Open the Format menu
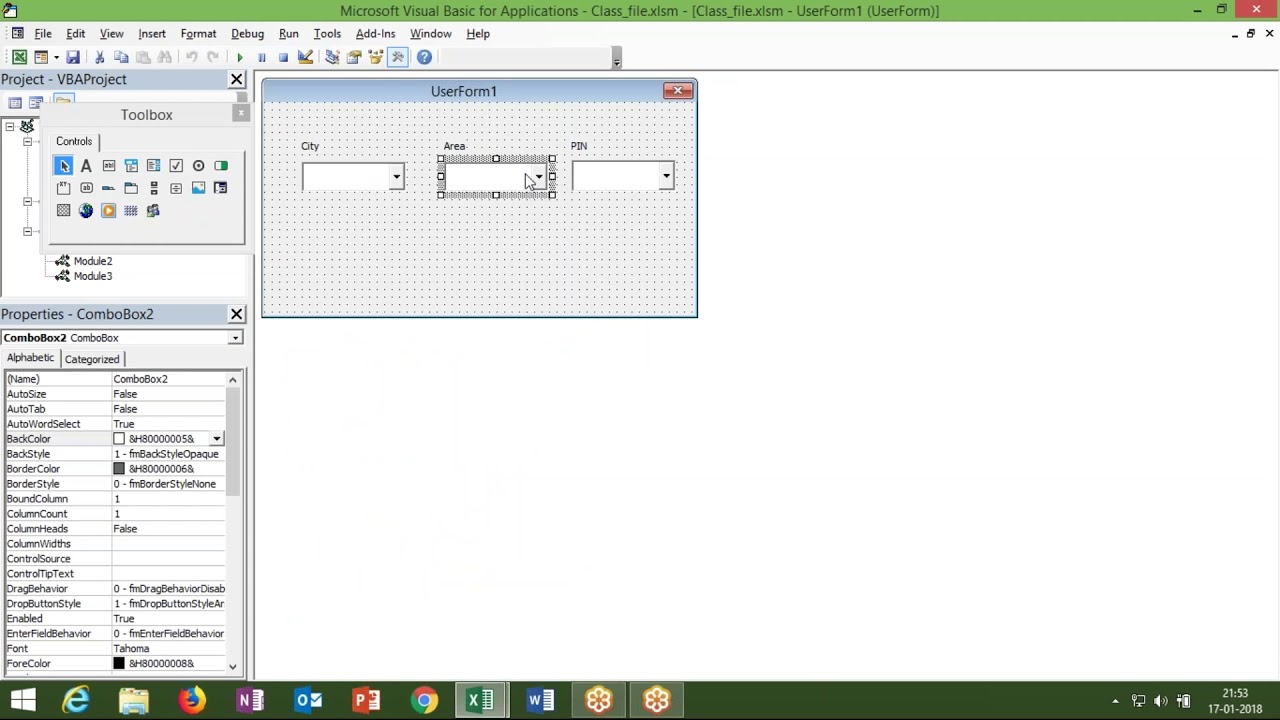Image resolution: width=1280 pixels, height=720 pixels. 198,34
